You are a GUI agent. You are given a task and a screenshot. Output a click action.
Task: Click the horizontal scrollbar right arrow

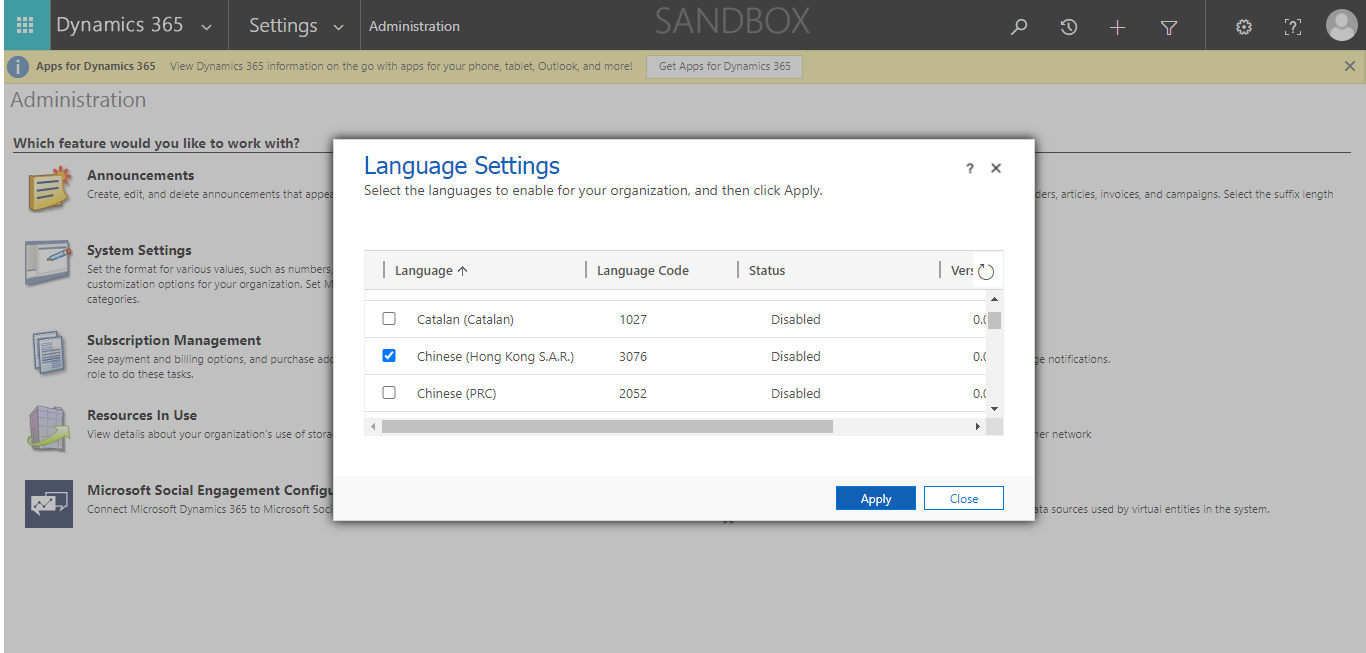point(978,427)
